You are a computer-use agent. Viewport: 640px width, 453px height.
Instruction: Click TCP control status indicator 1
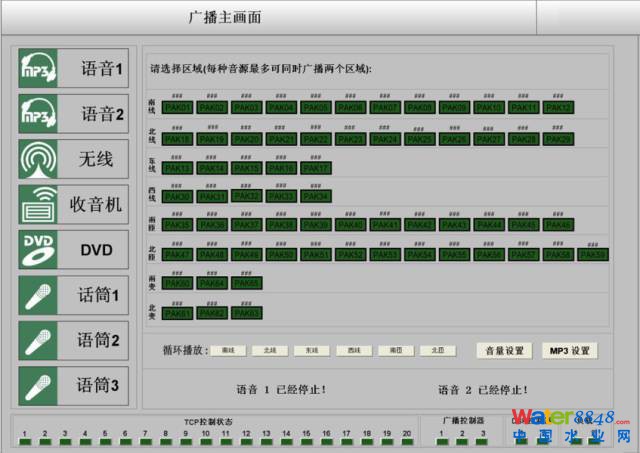23,441
